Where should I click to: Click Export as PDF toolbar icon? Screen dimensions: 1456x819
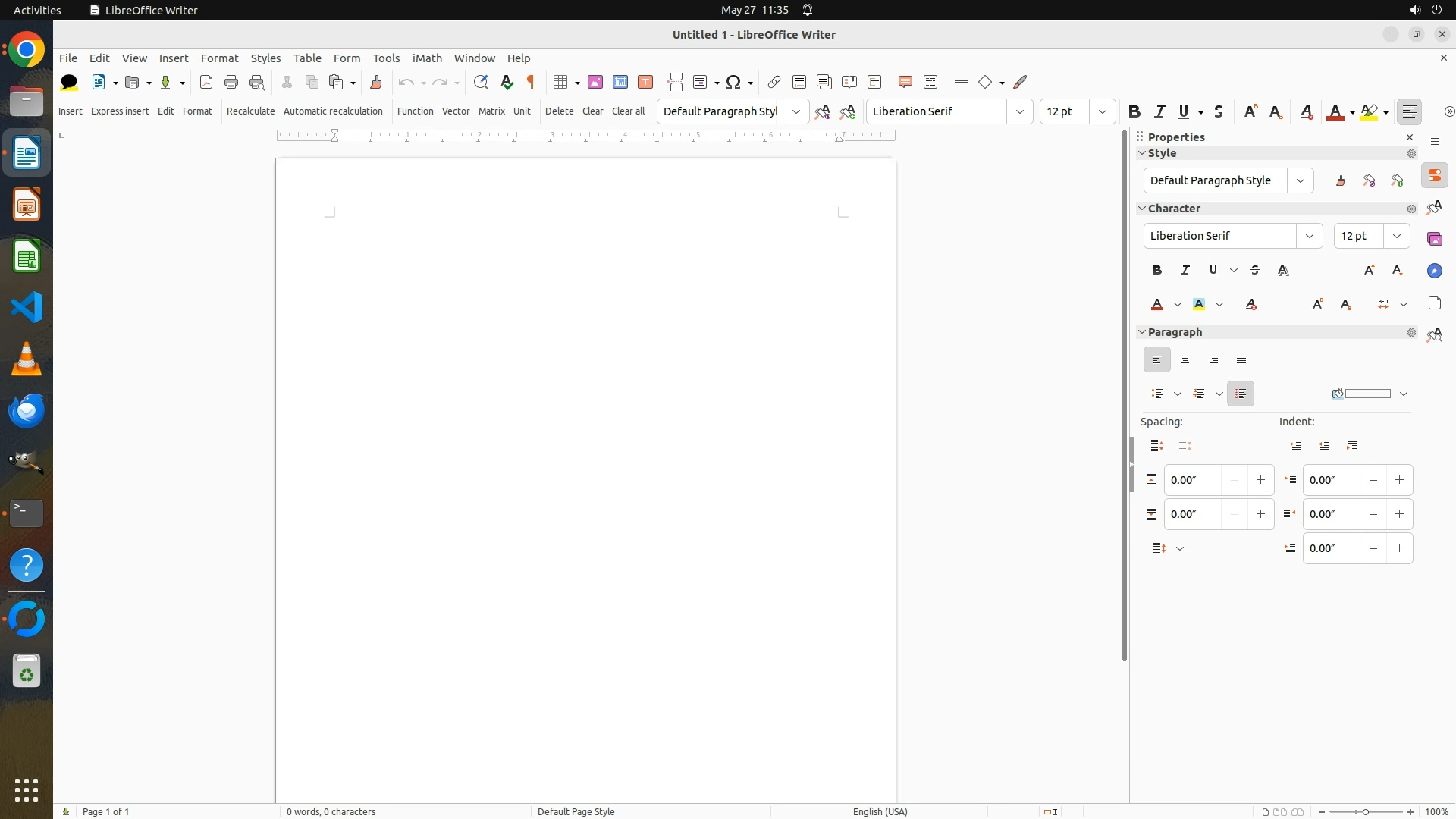206,82
